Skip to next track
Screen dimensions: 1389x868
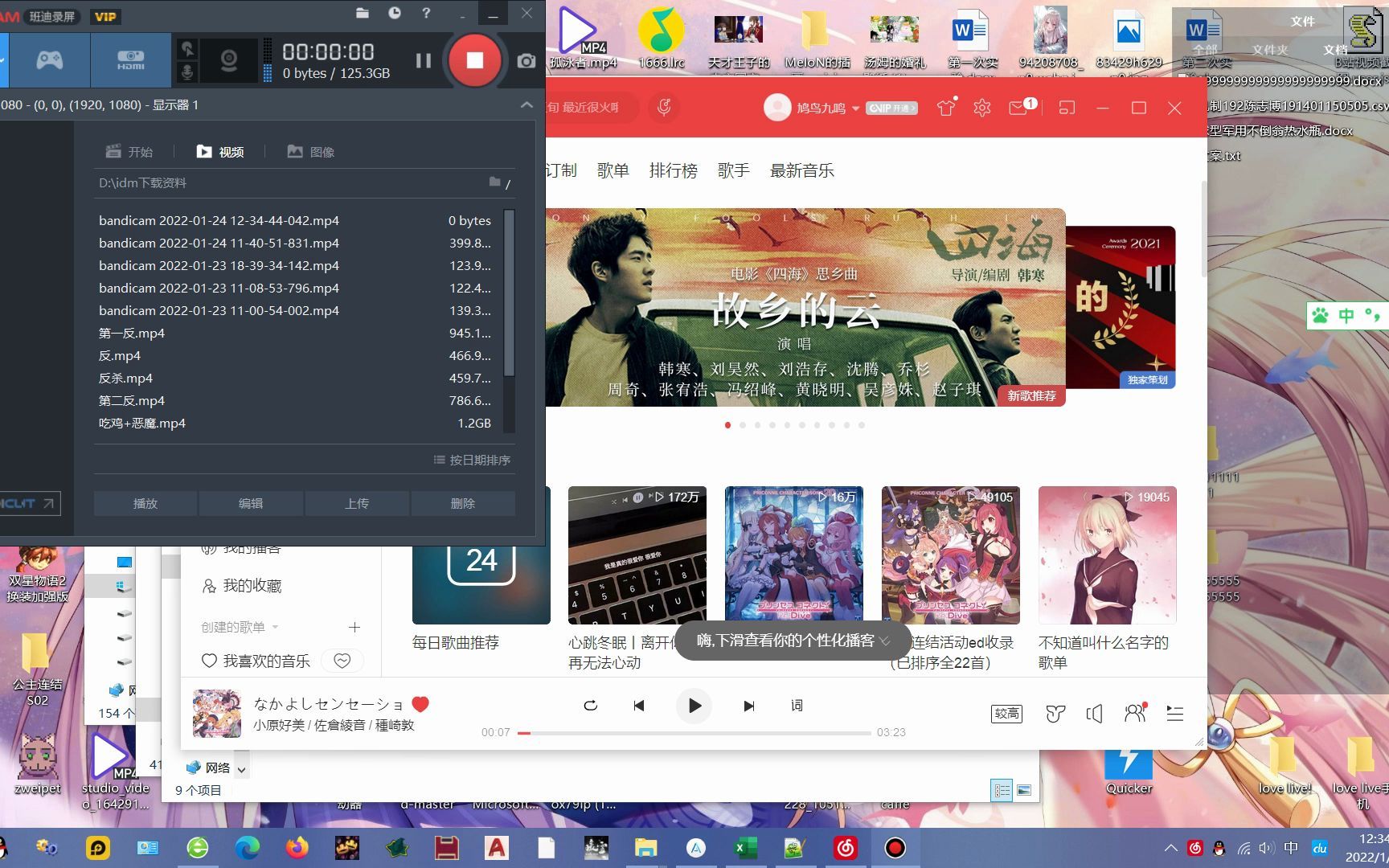748,706
